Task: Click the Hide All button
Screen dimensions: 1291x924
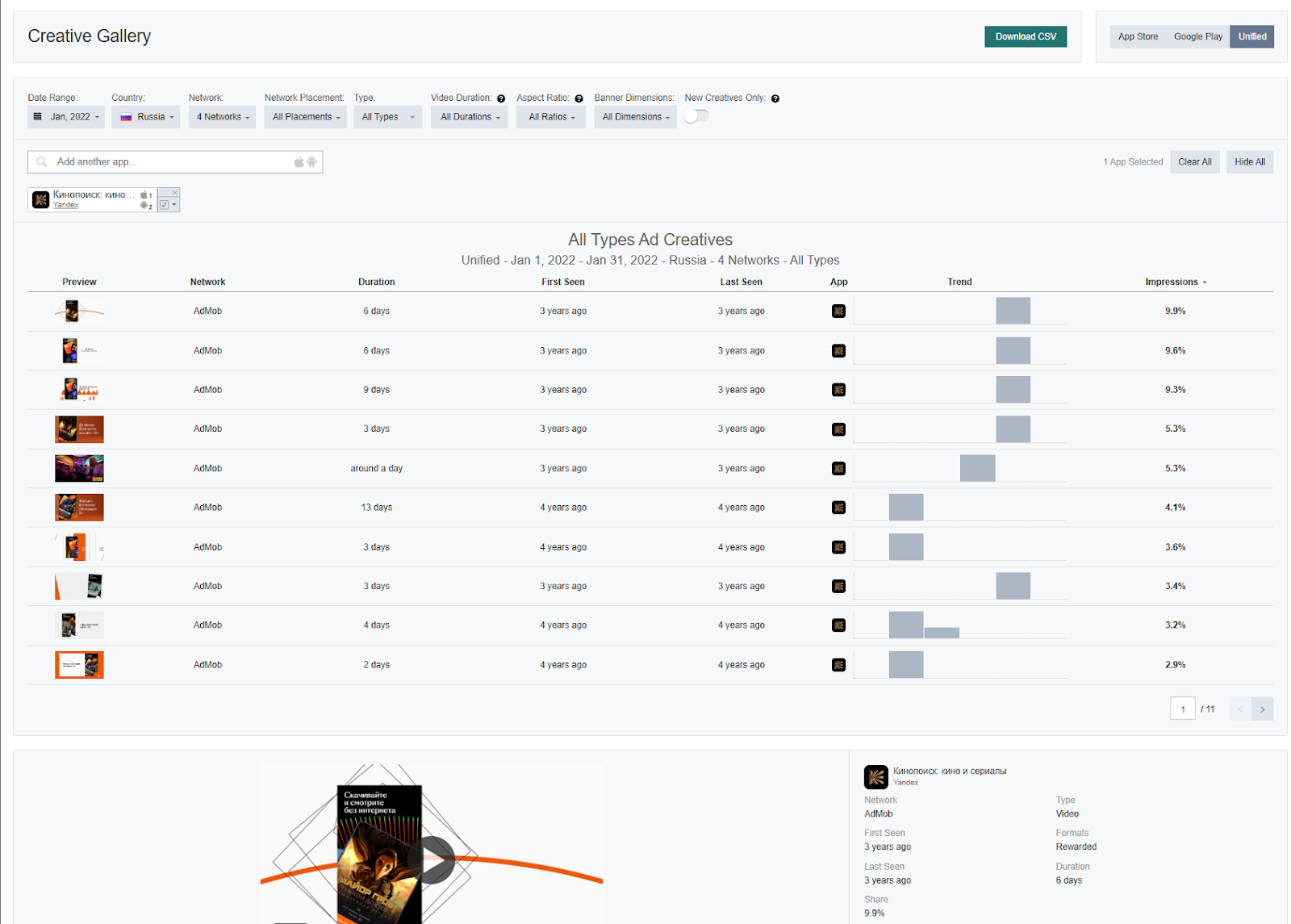Action: [x=1250, y=162]
